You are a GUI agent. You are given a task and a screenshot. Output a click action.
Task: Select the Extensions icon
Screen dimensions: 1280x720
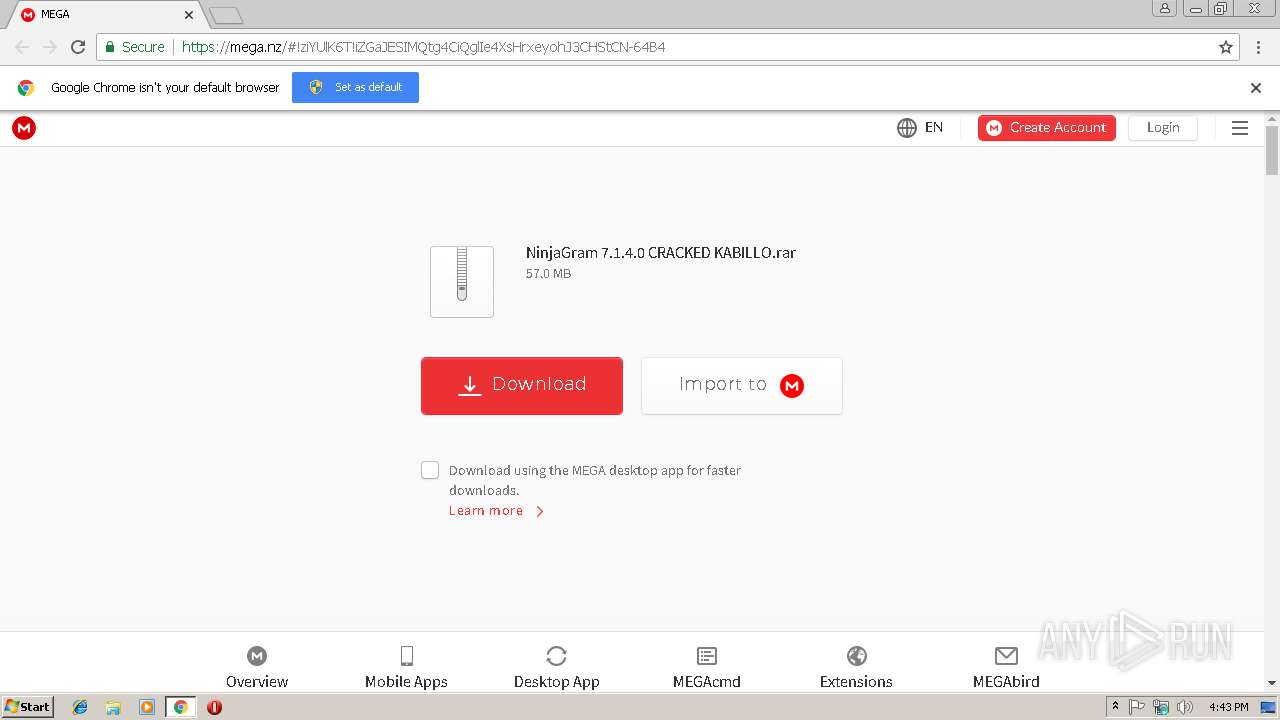[x=857, y=656]
